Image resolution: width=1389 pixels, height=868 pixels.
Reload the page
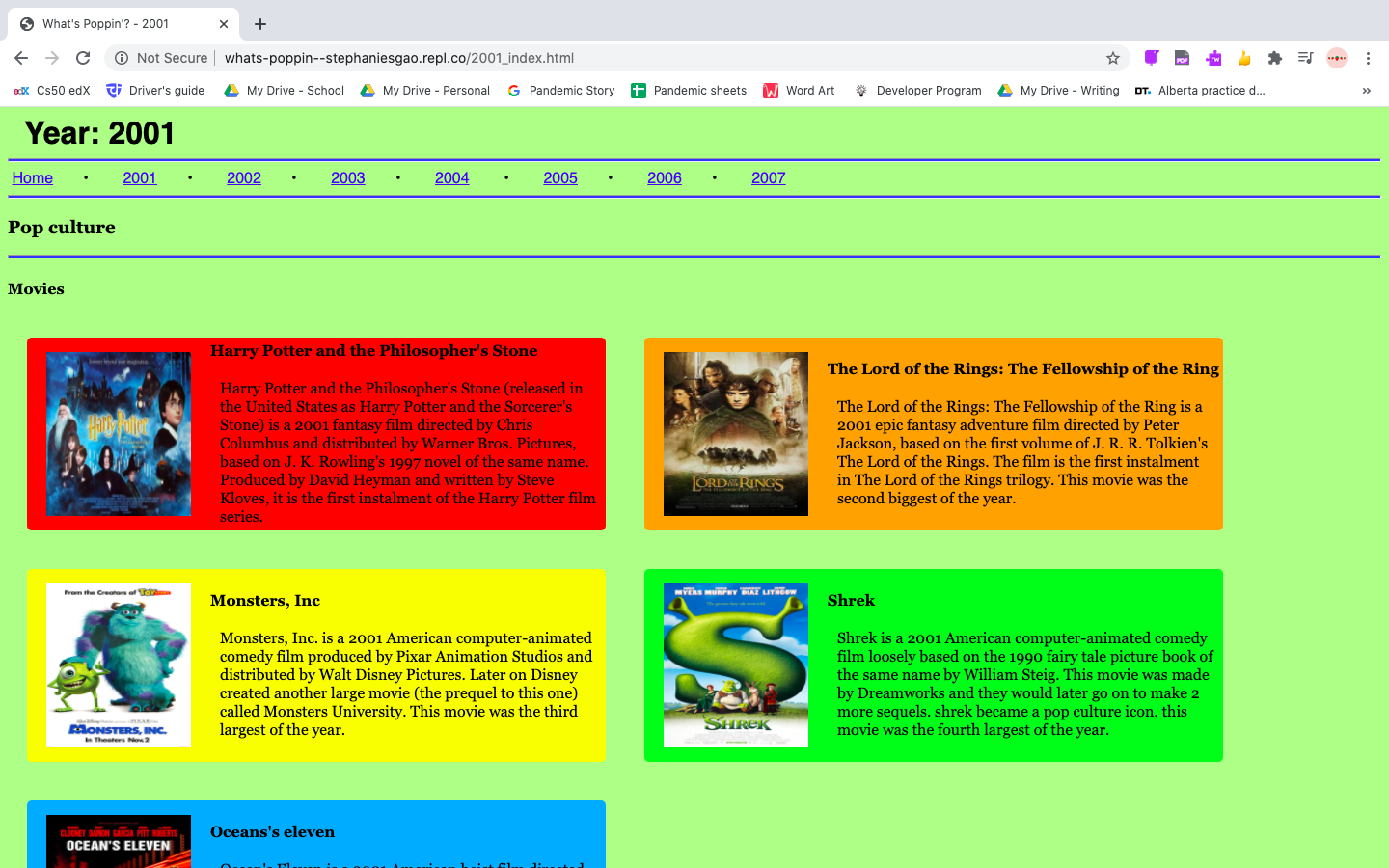point(83,58)
